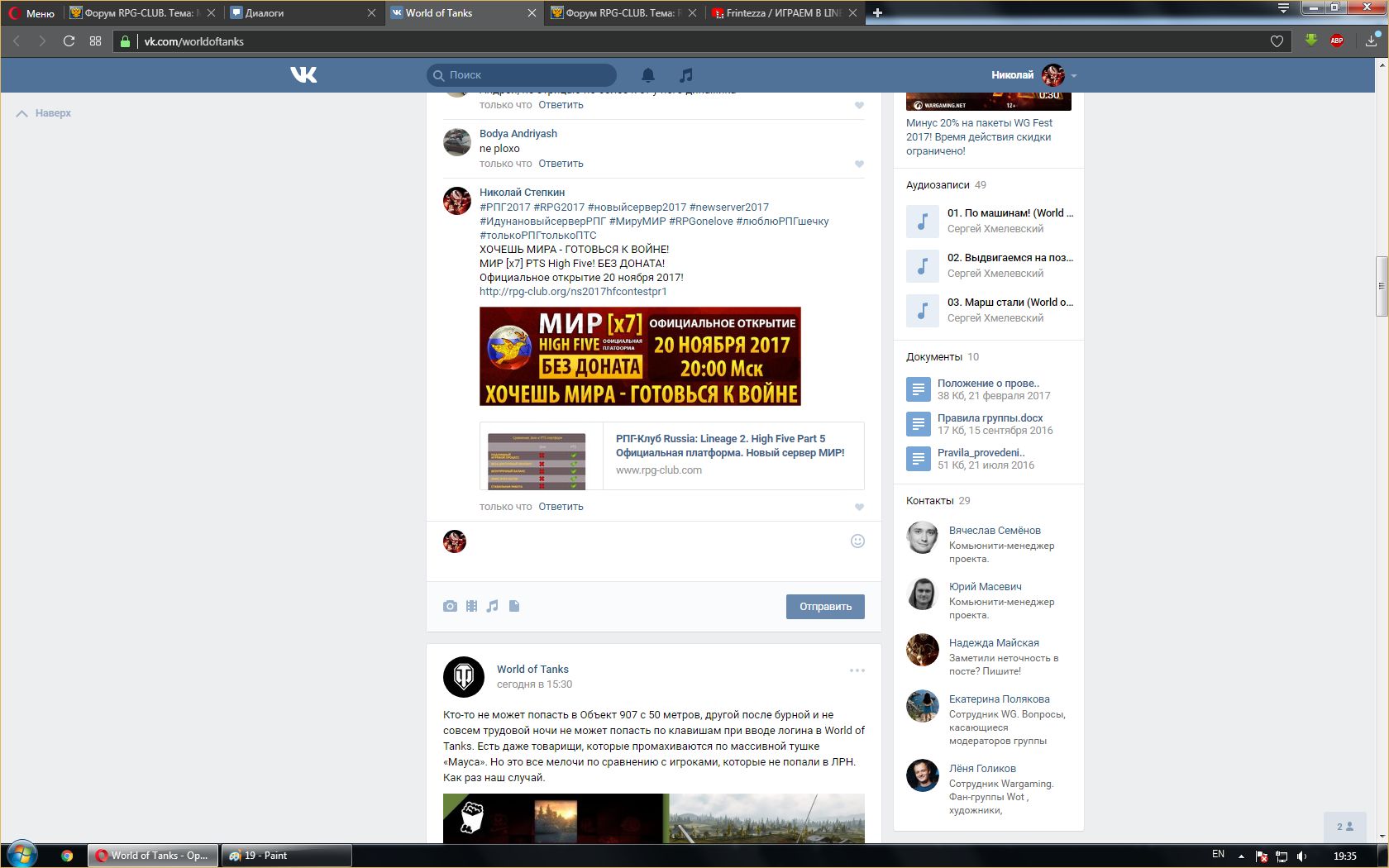Close the Frintezza tab
Viewport: 1389px width, 868px height.
pyautogui.click(x=852, y=13)
